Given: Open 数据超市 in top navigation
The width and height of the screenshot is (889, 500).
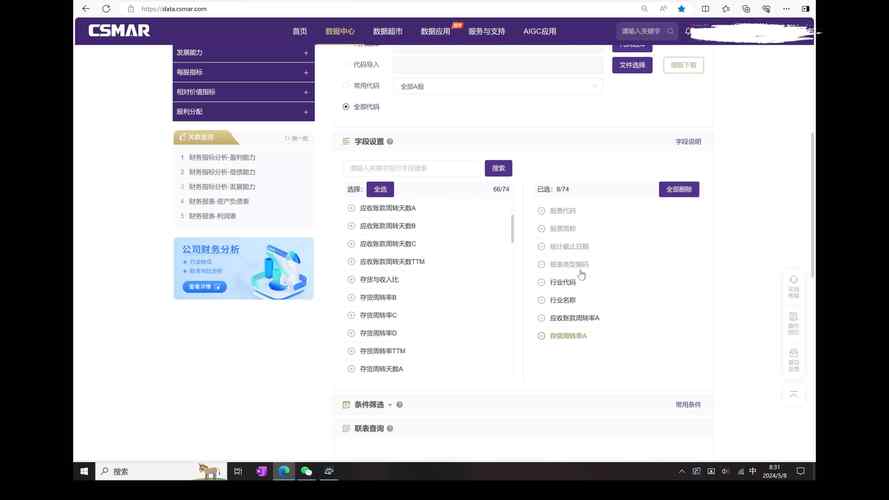Looking at the screenshot, I should pyautogui.click(x=387, y=31).
